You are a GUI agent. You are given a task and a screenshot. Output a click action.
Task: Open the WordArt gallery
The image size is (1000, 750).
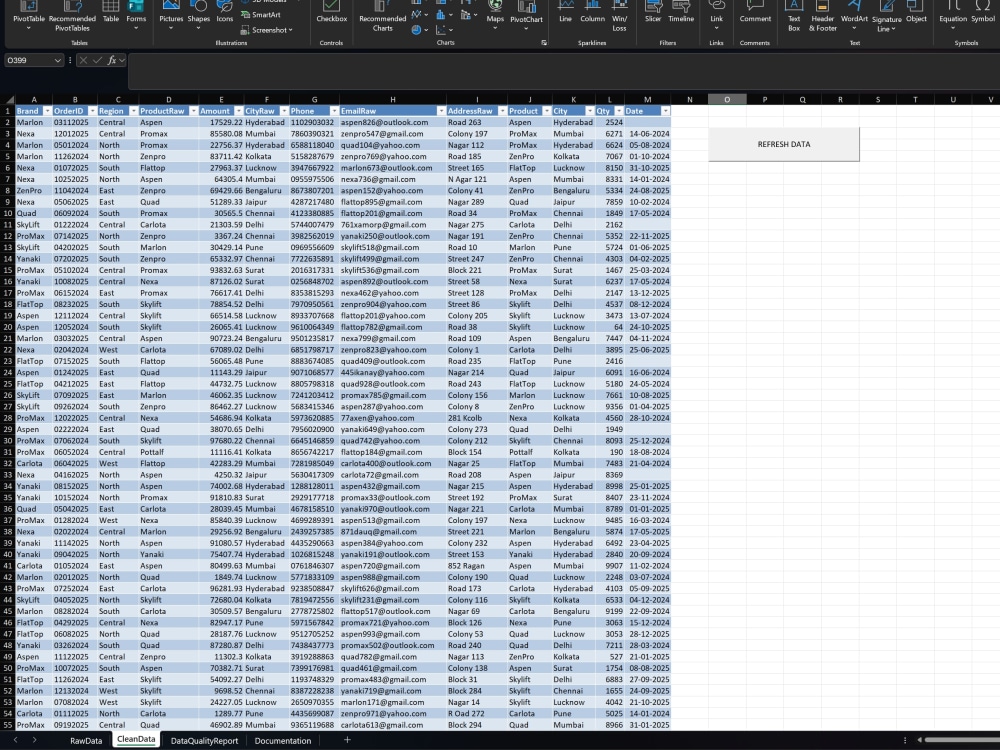click(x=854, y=15)
